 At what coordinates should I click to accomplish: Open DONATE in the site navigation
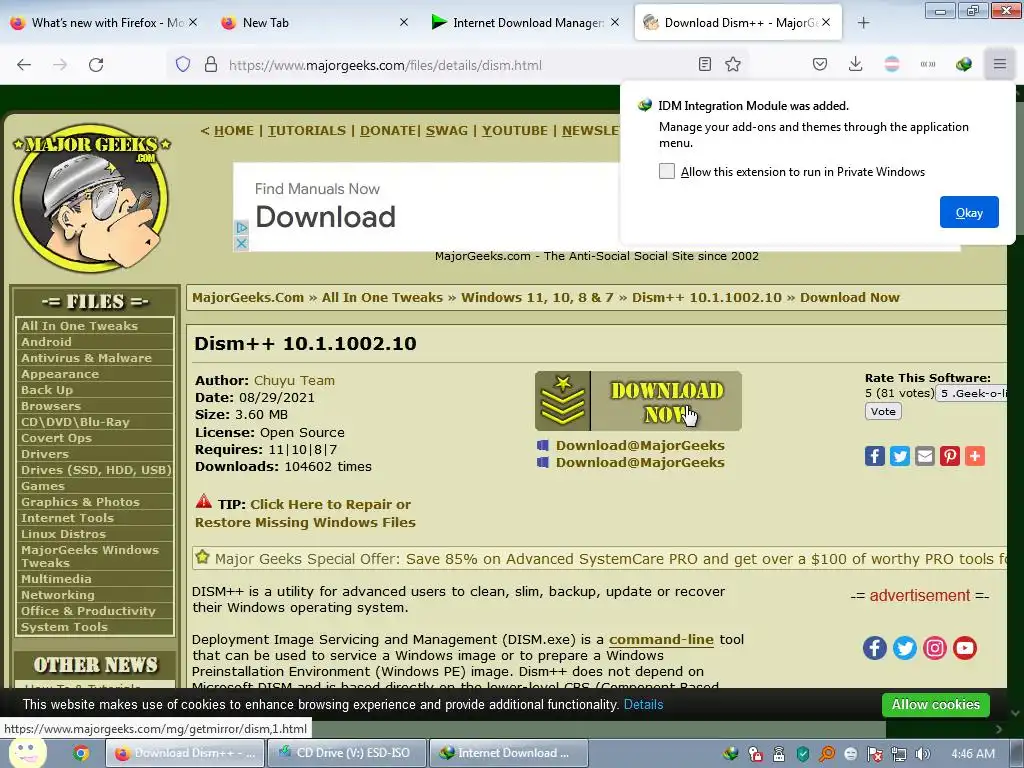point(389,131)
